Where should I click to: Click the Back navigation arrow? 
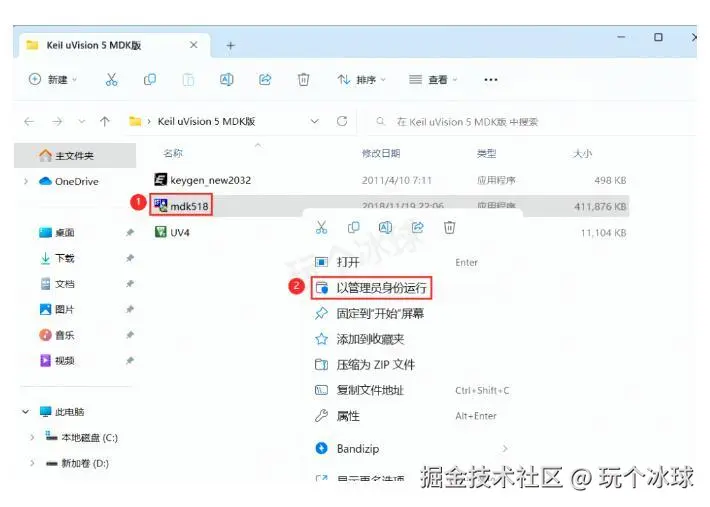(x=29, y=121)
